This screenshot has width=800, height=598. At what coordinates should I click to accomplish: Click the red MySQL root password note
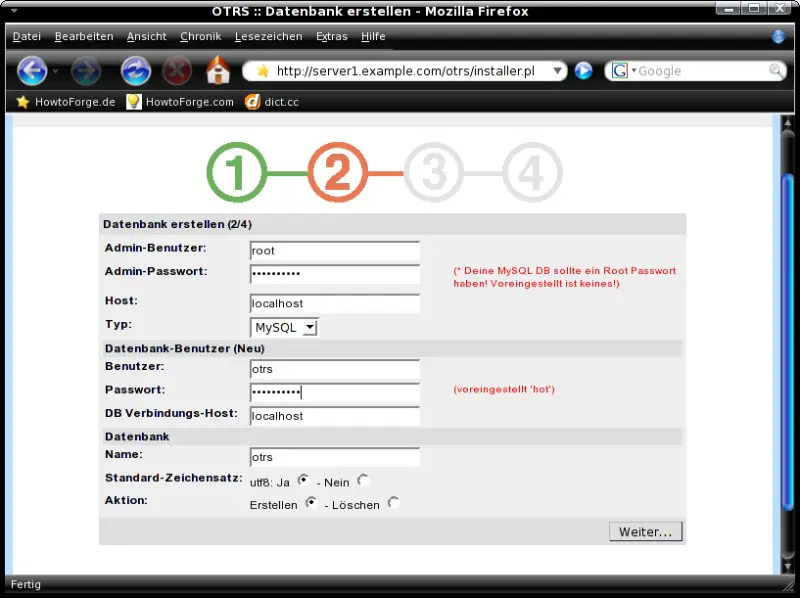point(565,277)
